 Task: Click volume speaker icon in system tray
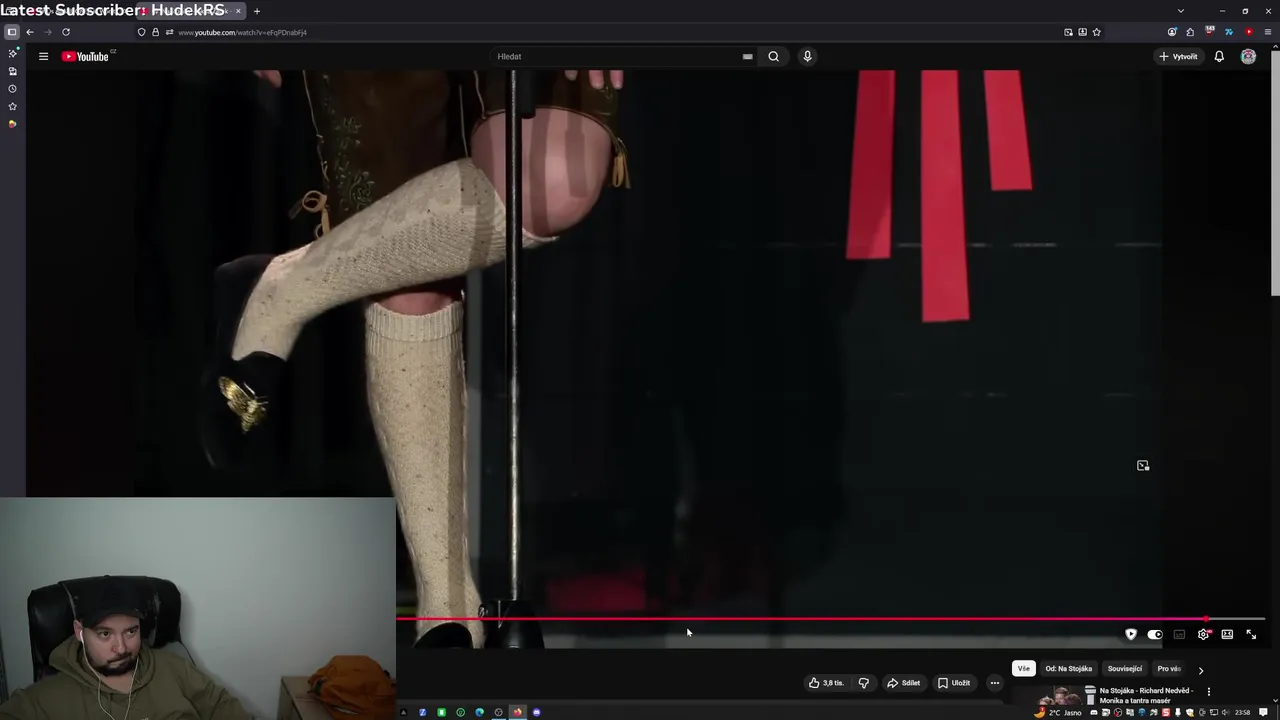1225,713
